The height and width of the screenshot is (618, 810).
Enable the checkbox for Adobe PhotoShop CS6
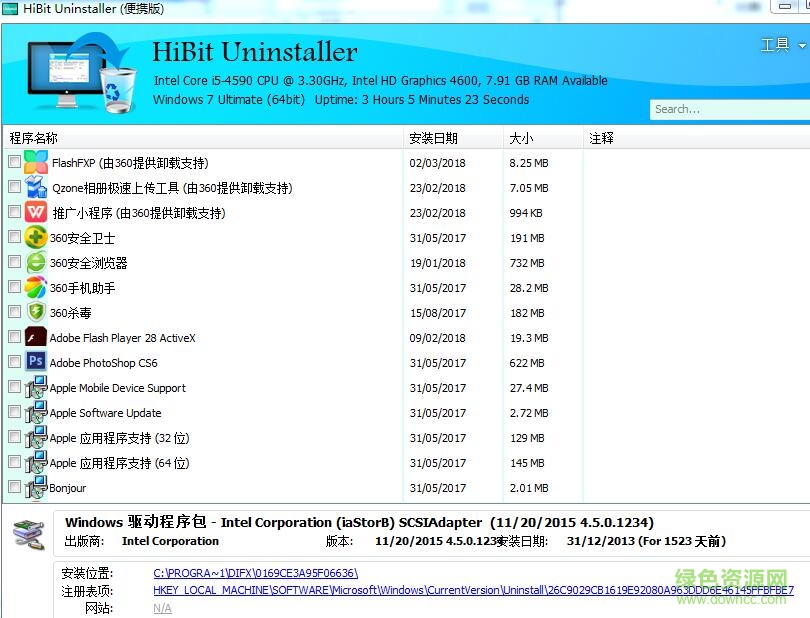click(x=14, y=362)
